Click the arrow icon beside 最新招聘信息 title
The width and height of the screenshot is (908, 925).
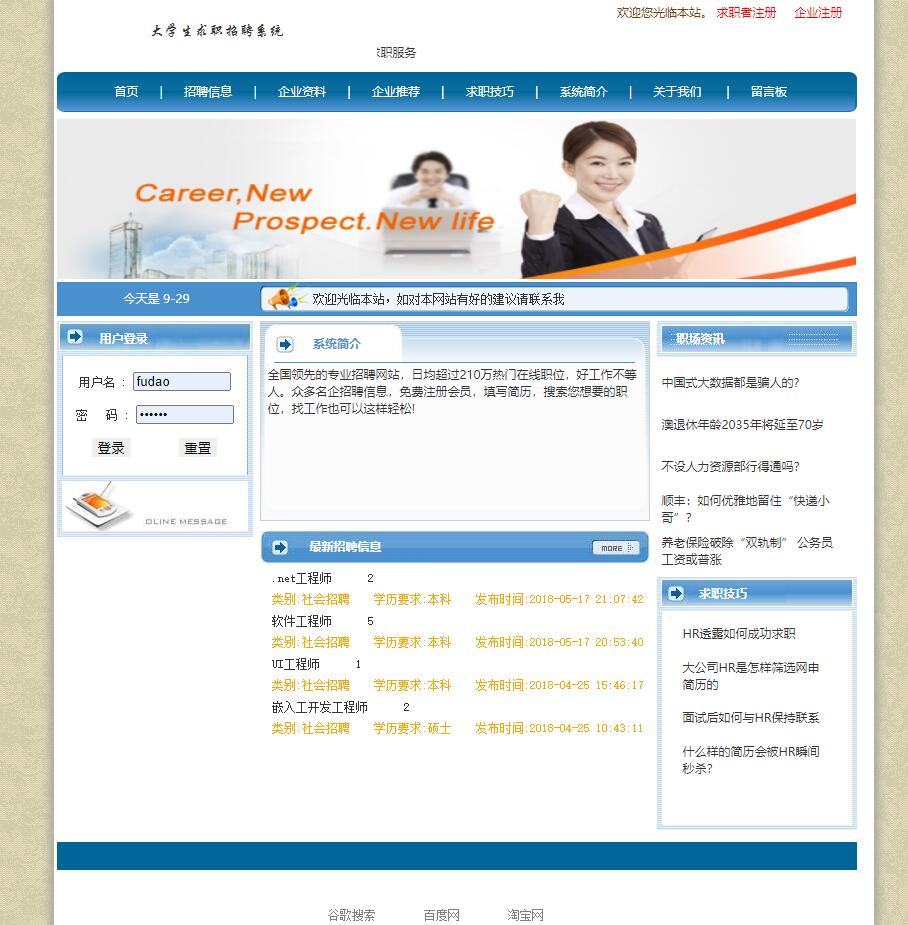click(279, 547)
